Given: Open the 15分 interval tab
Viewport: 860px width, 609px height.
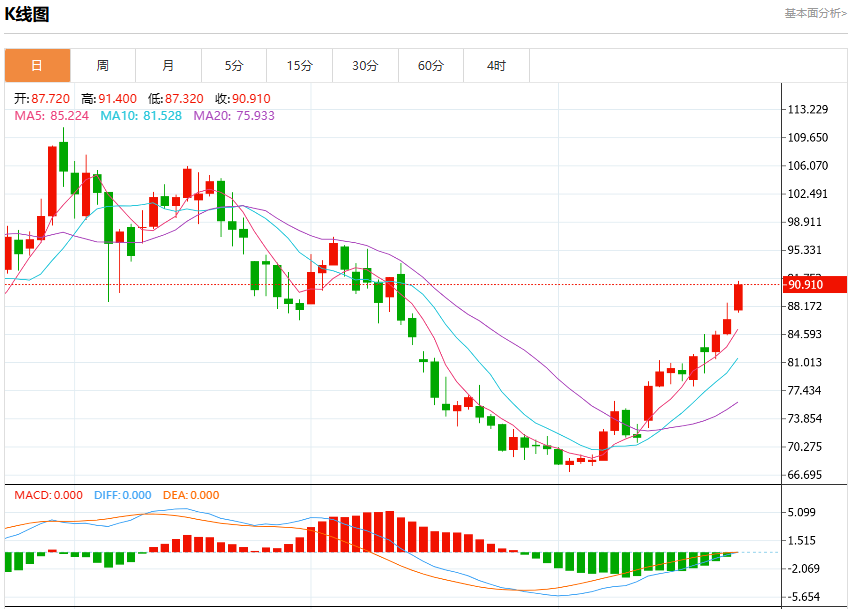Looking at the screenshot, I should [x=299, y=65].
